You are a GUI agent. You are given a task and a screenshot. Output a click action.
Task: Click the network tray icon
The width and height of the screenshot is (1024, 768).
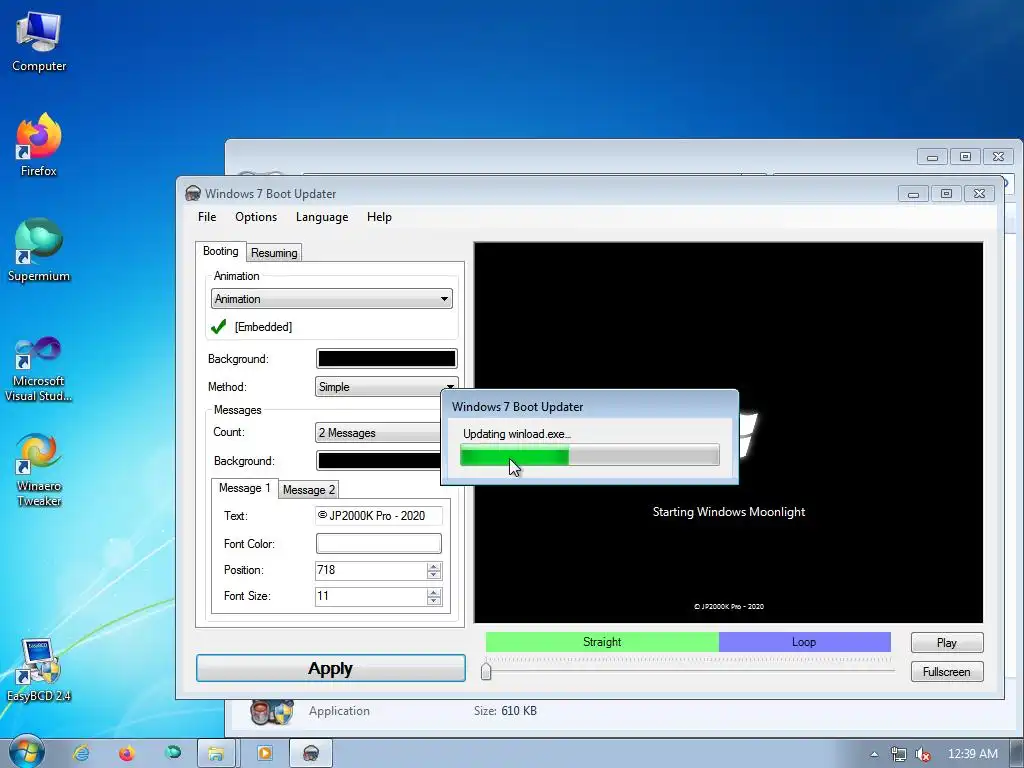(x=899, y=754)
